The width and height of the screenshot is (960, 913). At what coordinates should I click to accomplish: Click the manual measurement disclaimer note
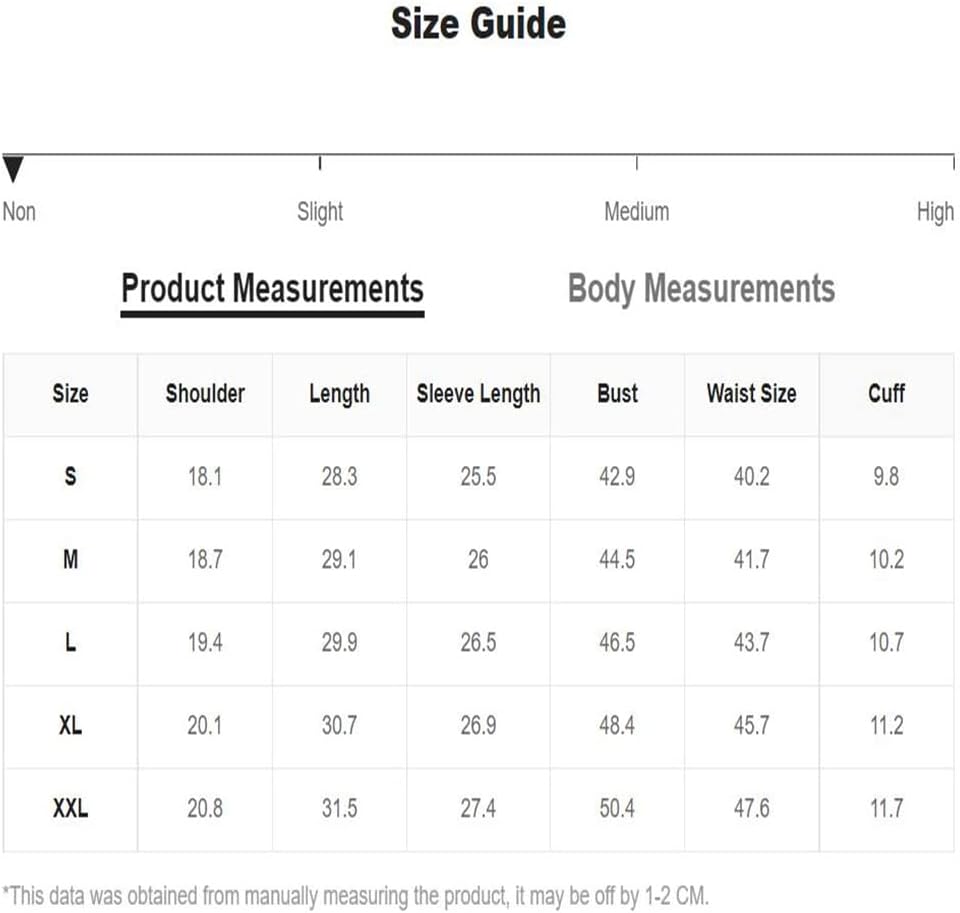pyautogui.click(x=355, y=896)
